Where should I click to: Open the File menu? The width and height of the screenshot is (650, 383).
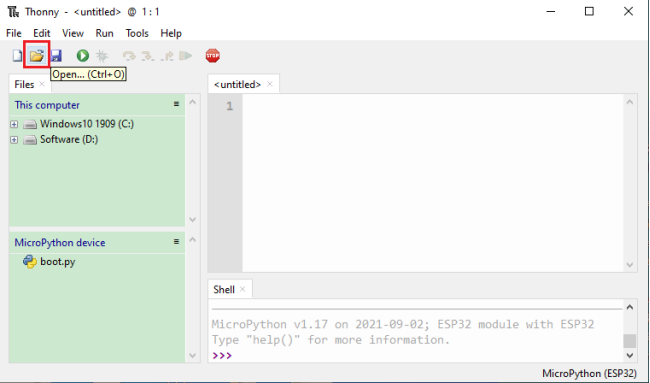(x=14, y=33)
